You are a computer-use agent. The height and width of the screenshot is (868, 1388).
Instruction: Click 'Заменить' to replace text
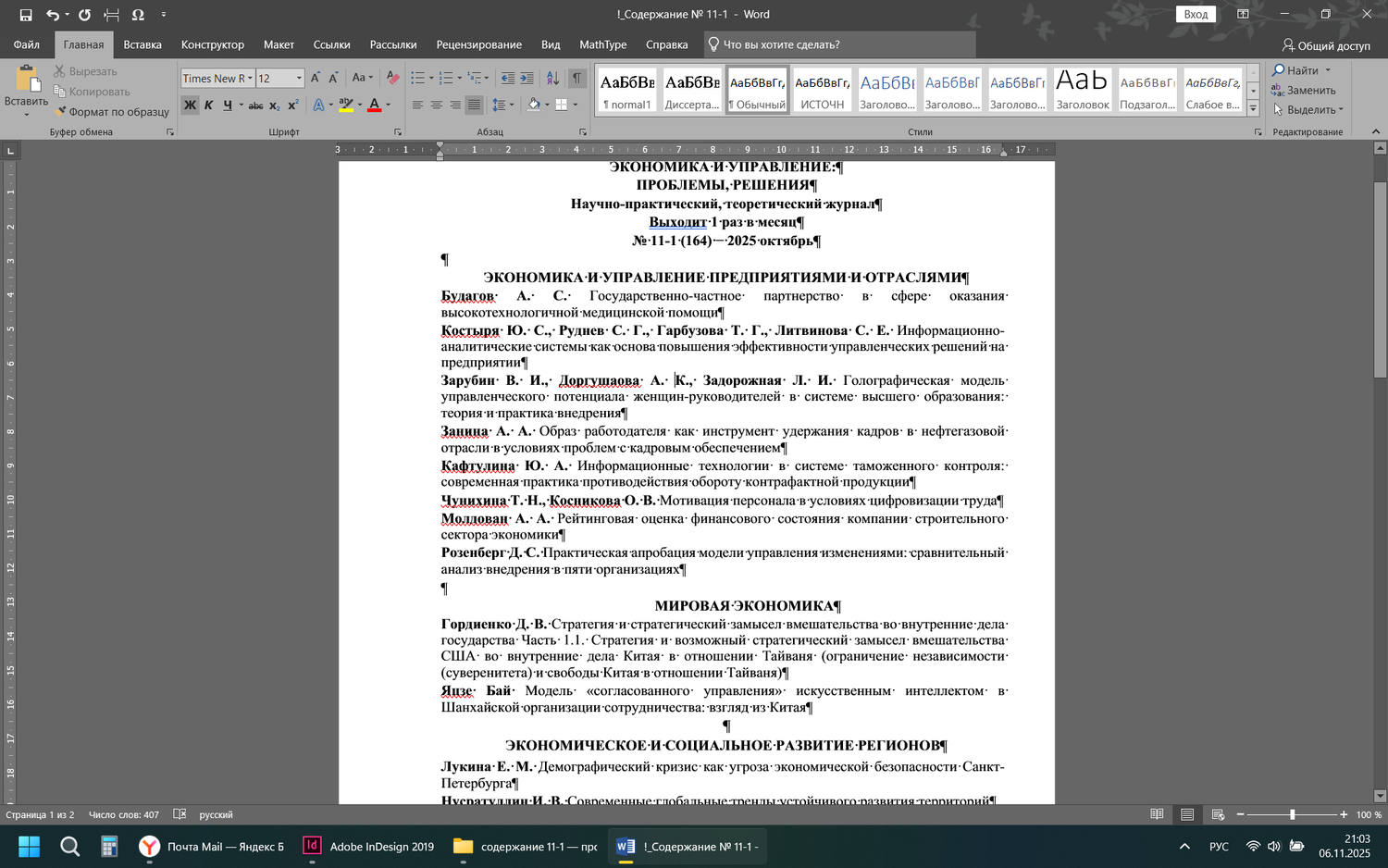point(1304,91)
